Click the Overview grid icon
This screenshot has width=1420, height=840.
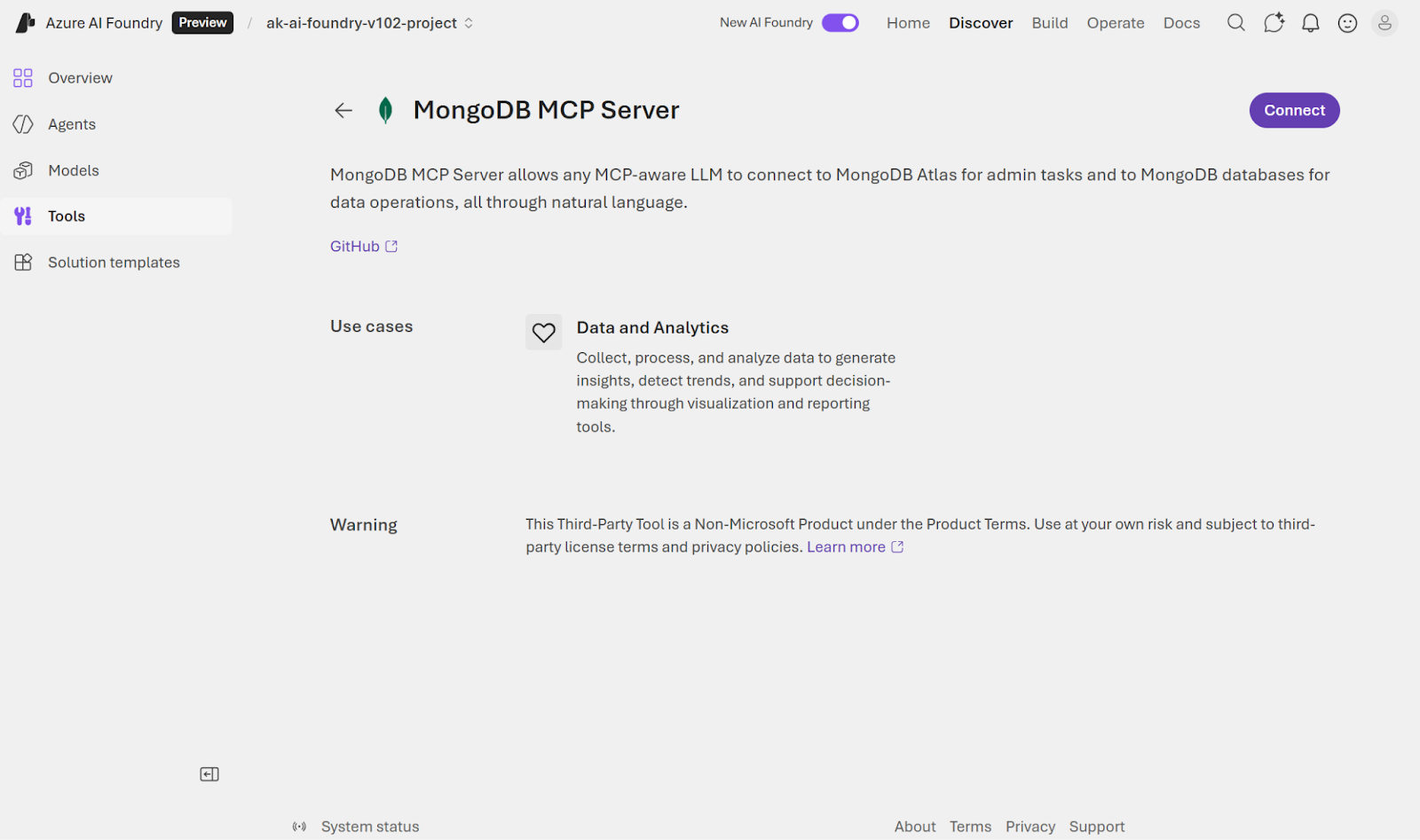click(23, 77)
